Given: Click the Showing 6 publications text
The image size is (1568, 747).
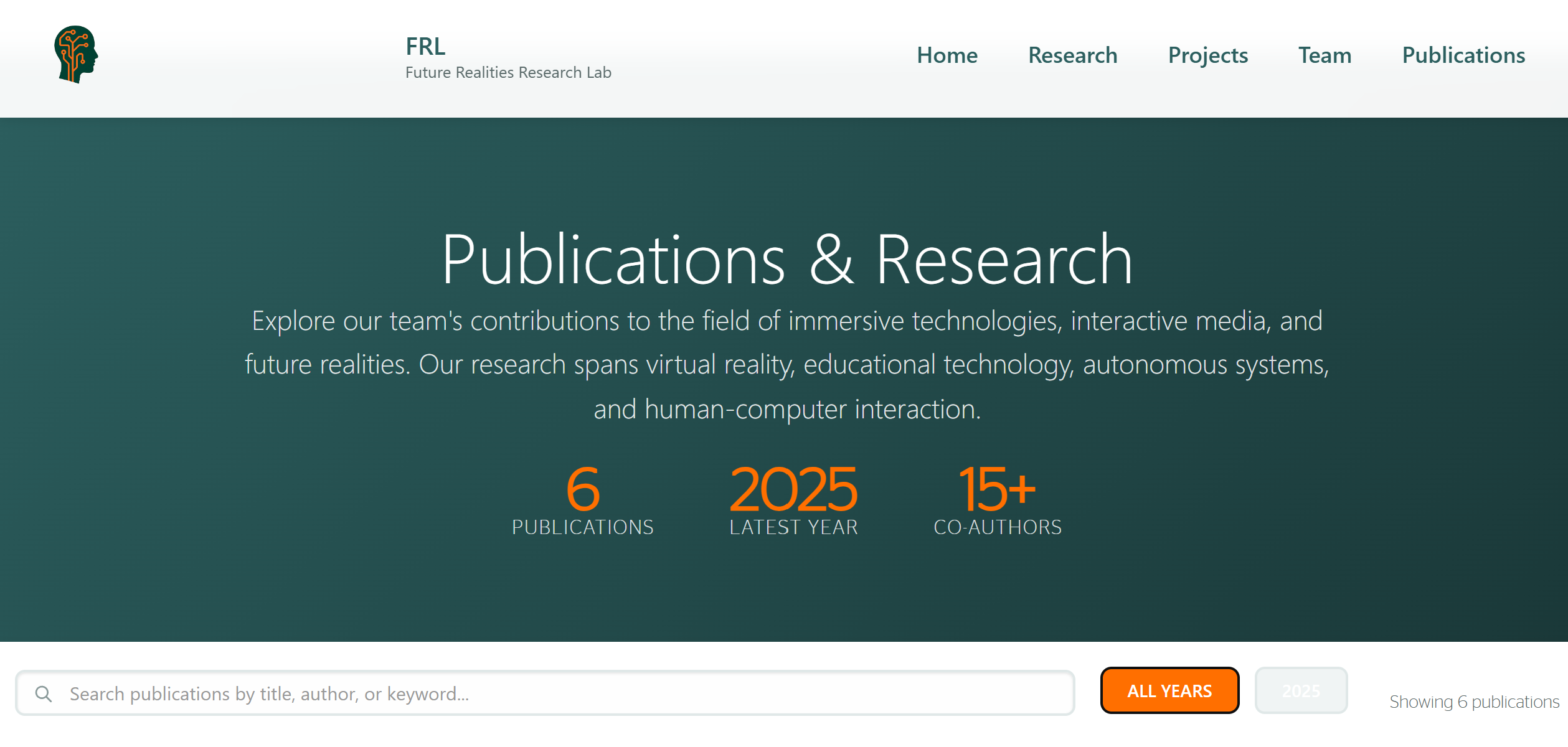Looking at the screenshot, I should [1473, 702].
